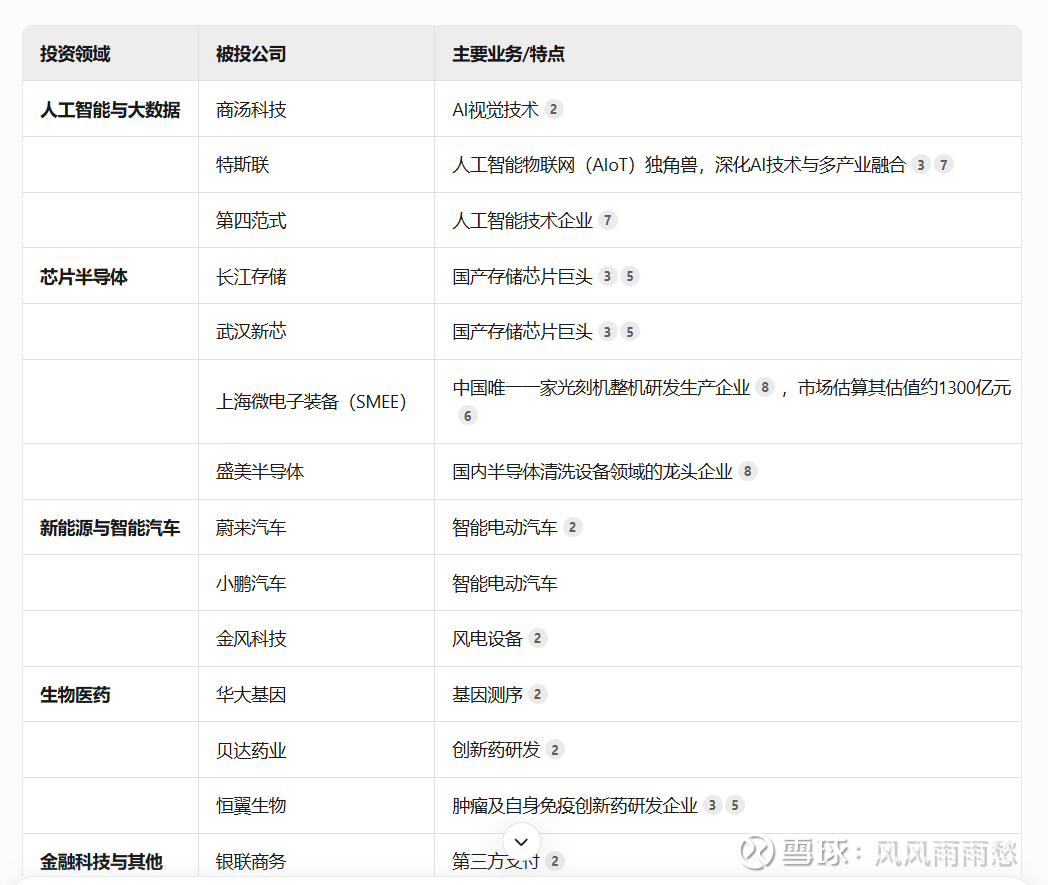
Task: Click the 上海微电子装备 (SMEE) cell
Action: (316, 402)
